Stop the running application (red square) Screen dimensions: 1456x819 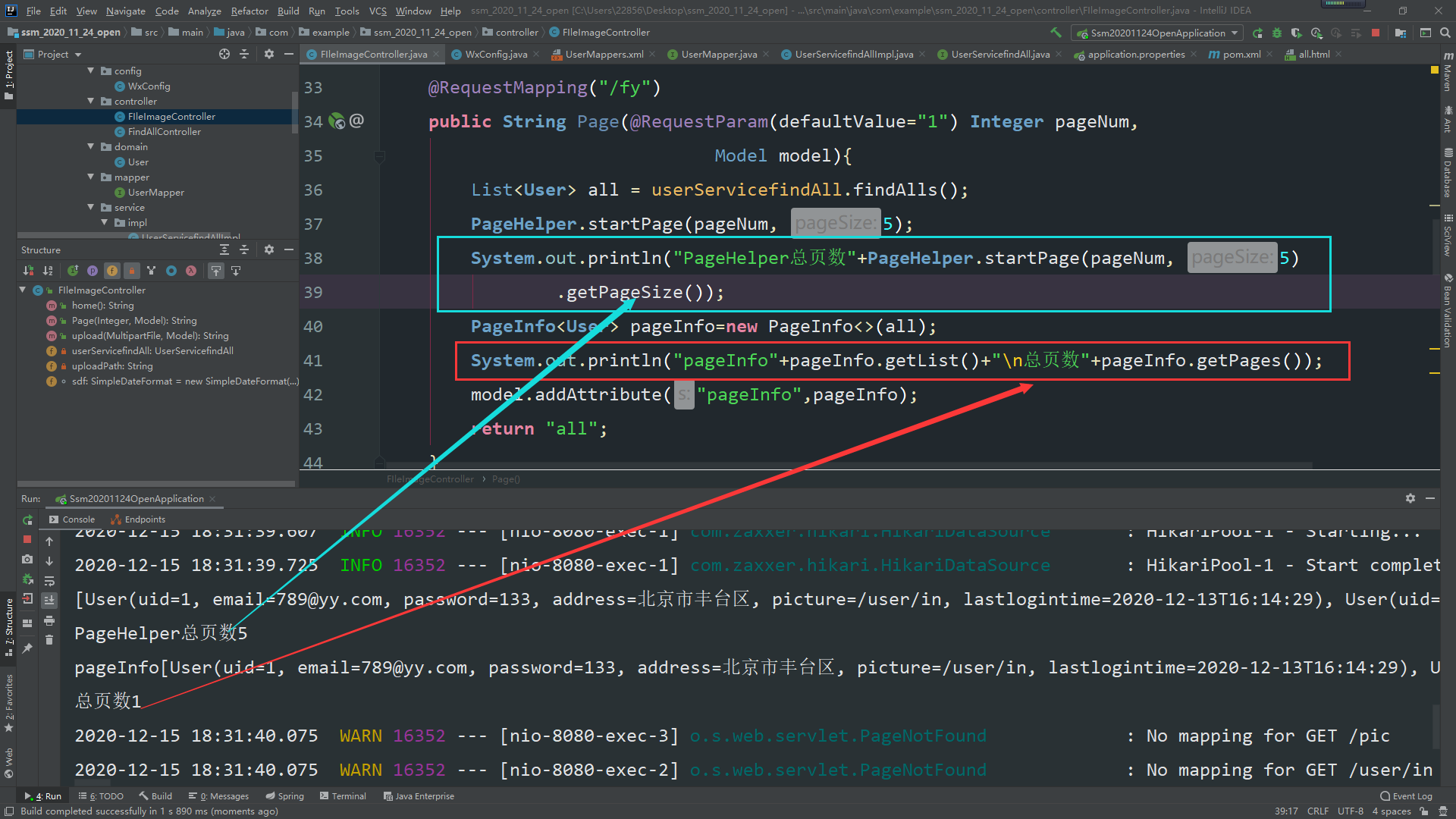(x=1376, y=32)
